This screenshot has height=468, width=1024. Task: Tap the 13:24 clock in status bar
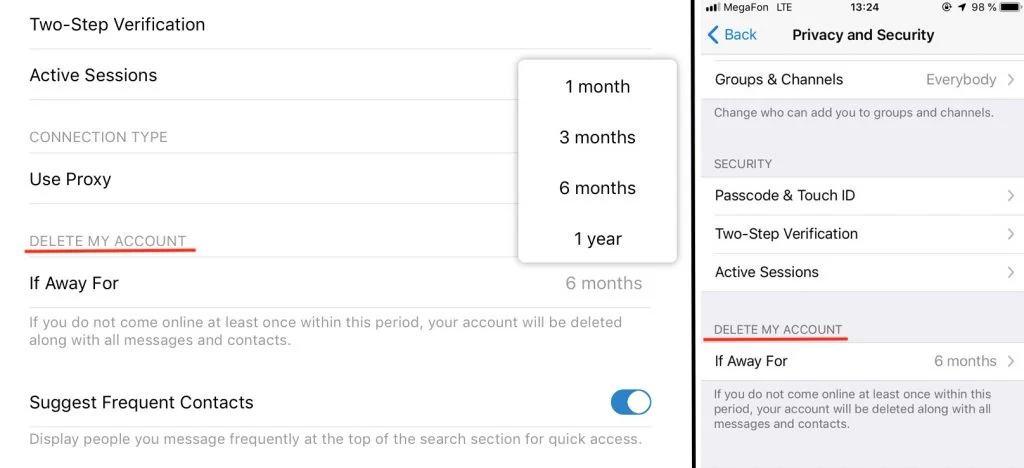pyautogui.click(x=864, y=7)
